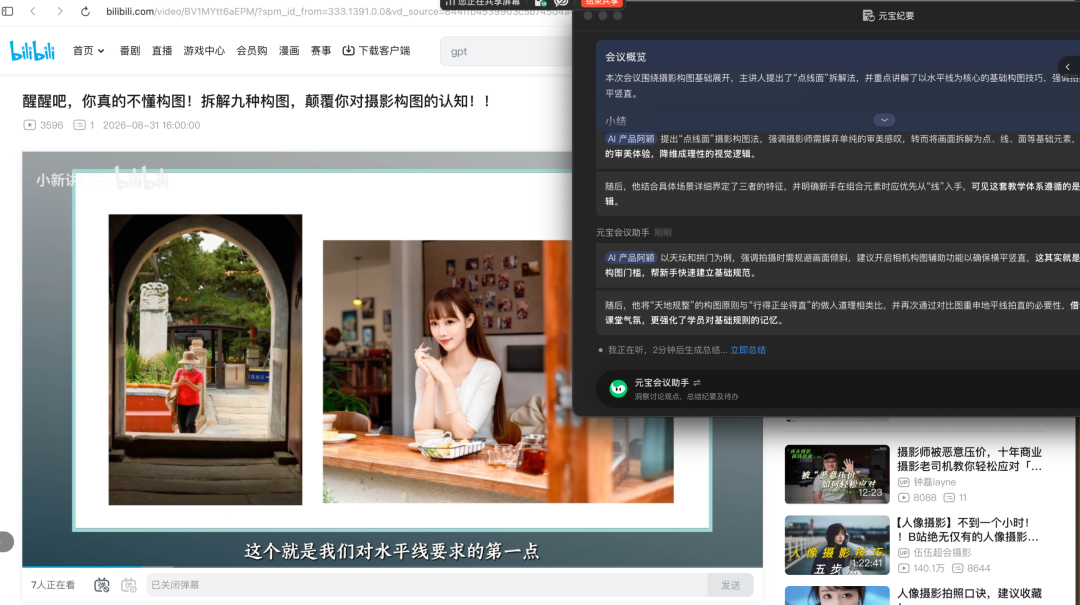Open 游戏中心 in the navigation
Viewport: 1080px width, 605px height.
pos(204,51)
